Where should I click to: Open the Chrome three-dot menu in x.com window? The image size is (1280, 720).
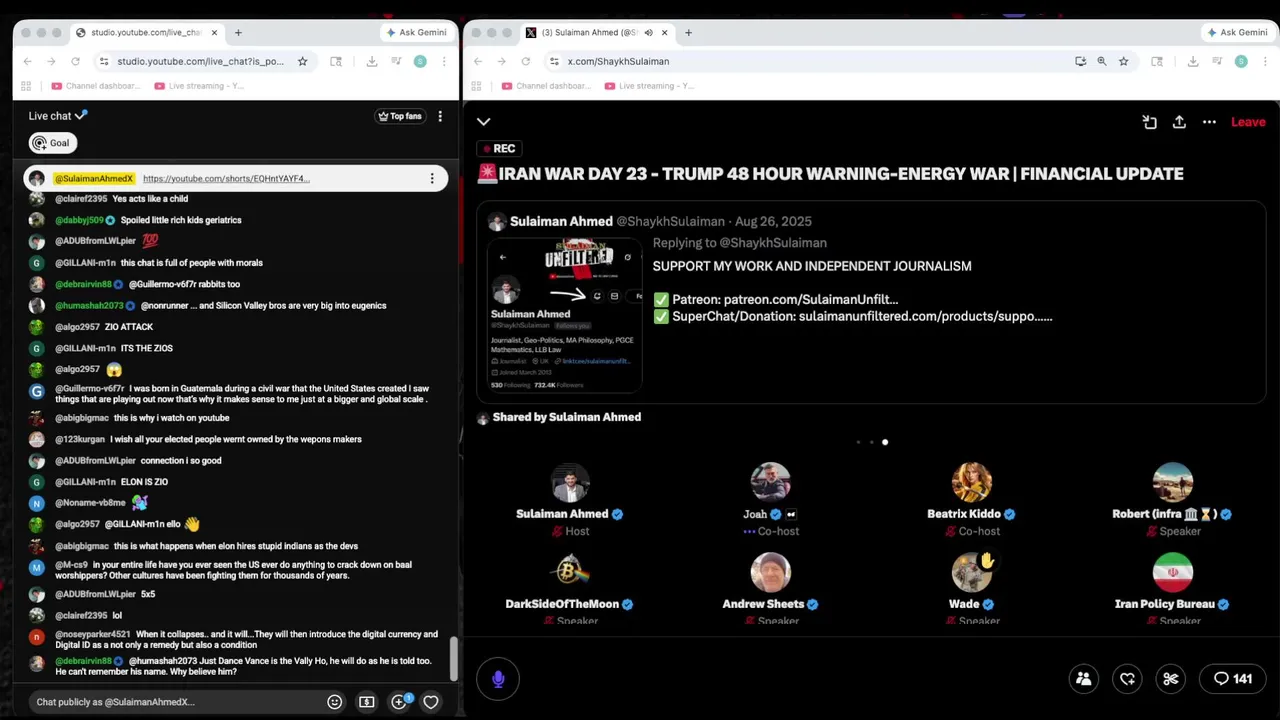pos(1264,61)
